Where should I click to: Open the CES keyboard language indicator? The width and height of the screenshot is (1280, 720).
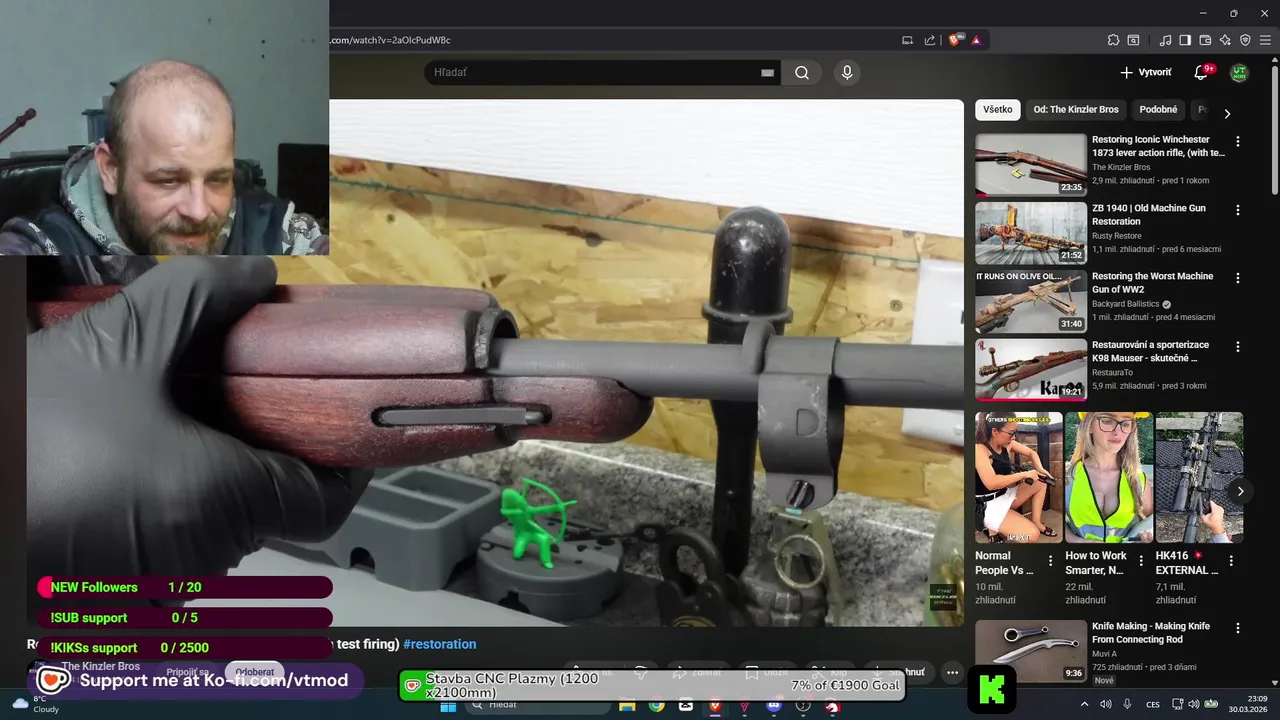tap(1153, 705)
